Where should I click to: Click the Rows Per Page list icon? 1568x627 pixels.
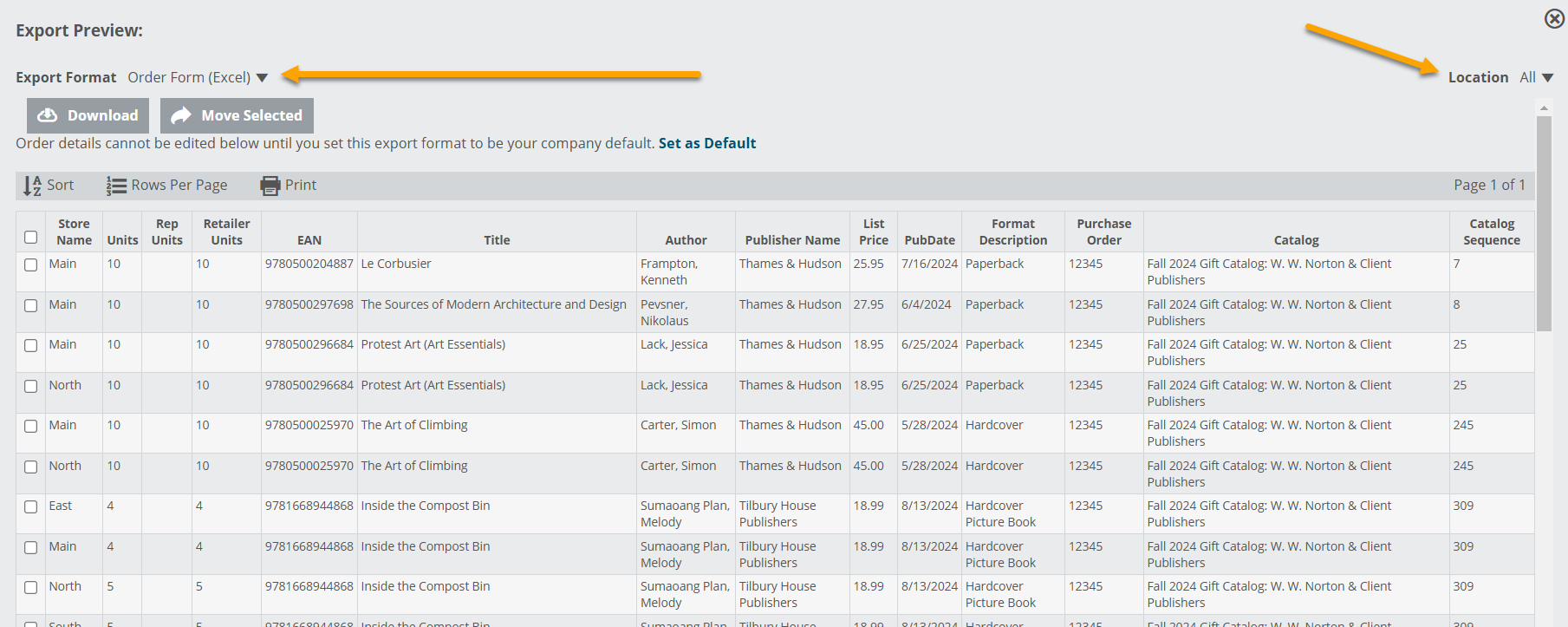click(x=116, y=186)
